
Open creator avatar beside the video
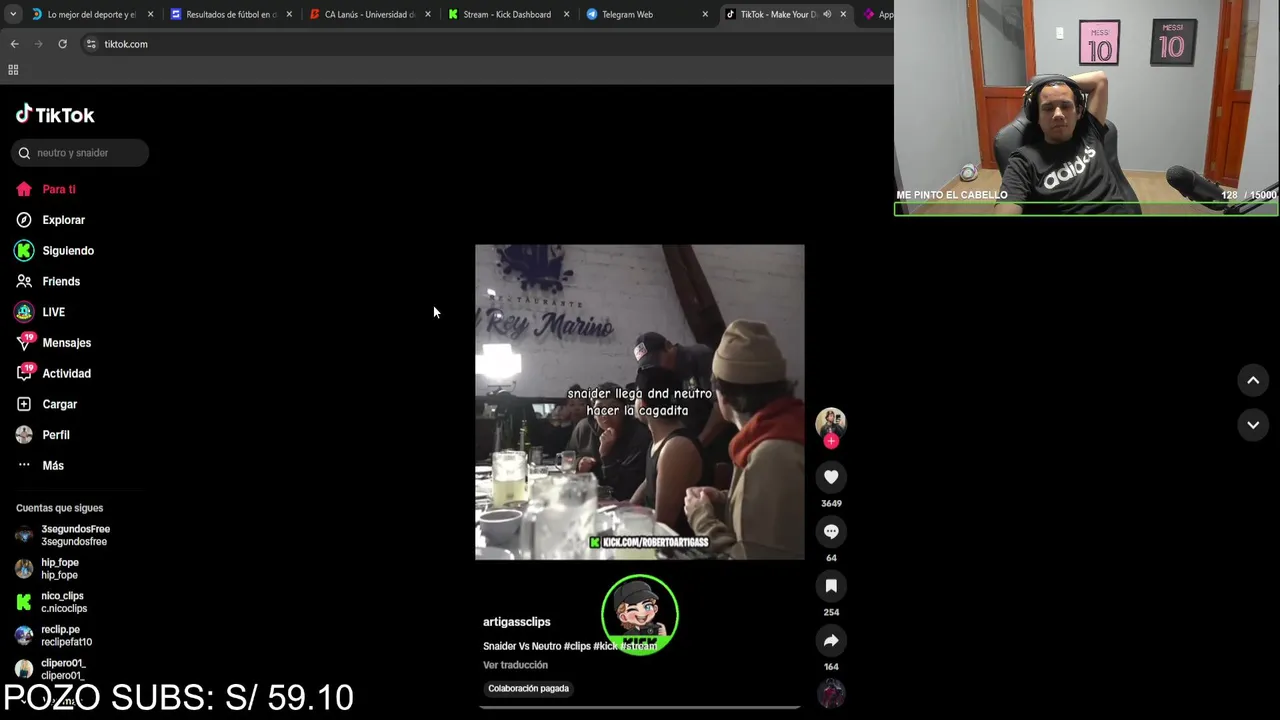tap(831, 422)
